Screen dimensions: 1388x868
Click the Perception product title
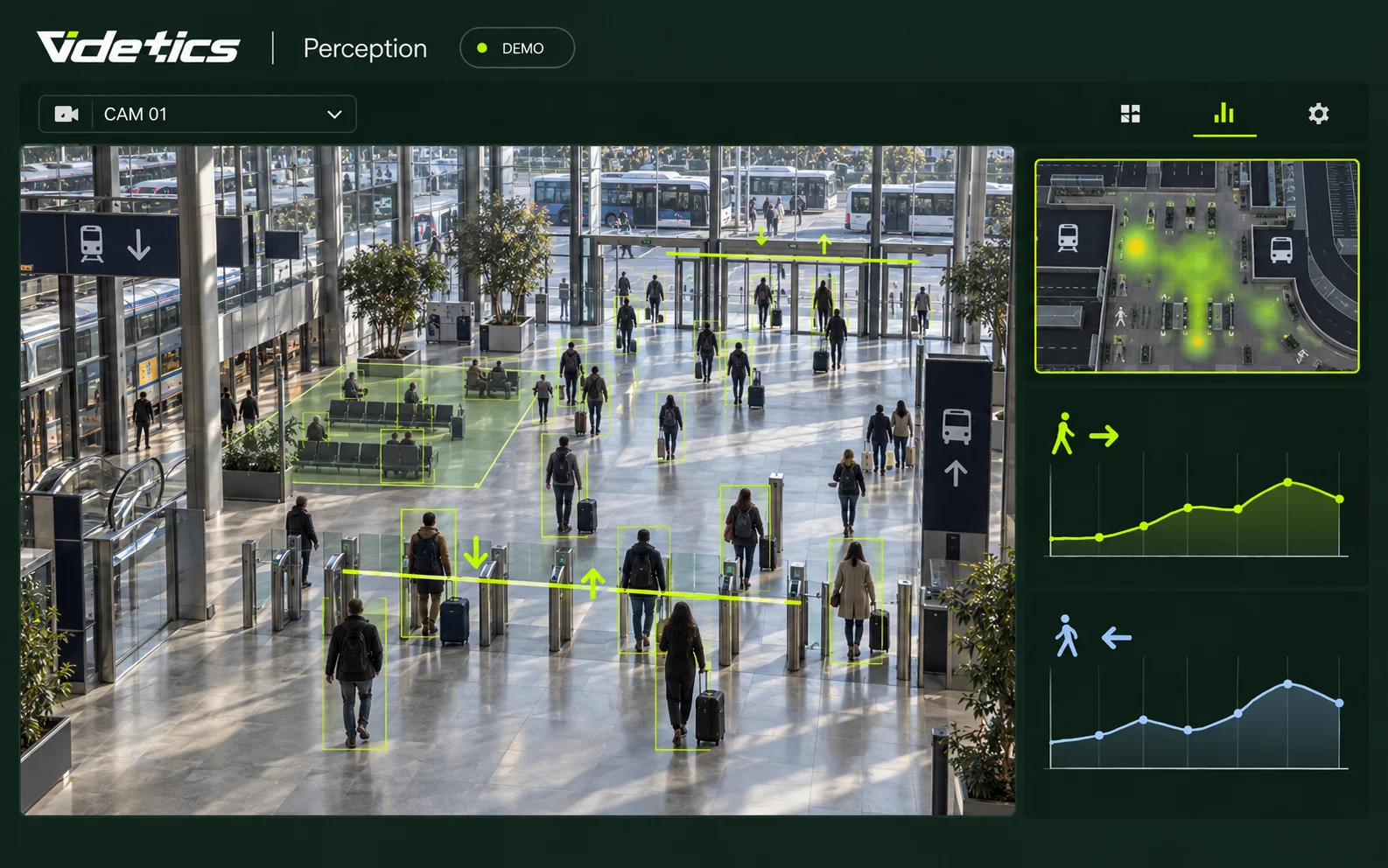tap(365, 48)
